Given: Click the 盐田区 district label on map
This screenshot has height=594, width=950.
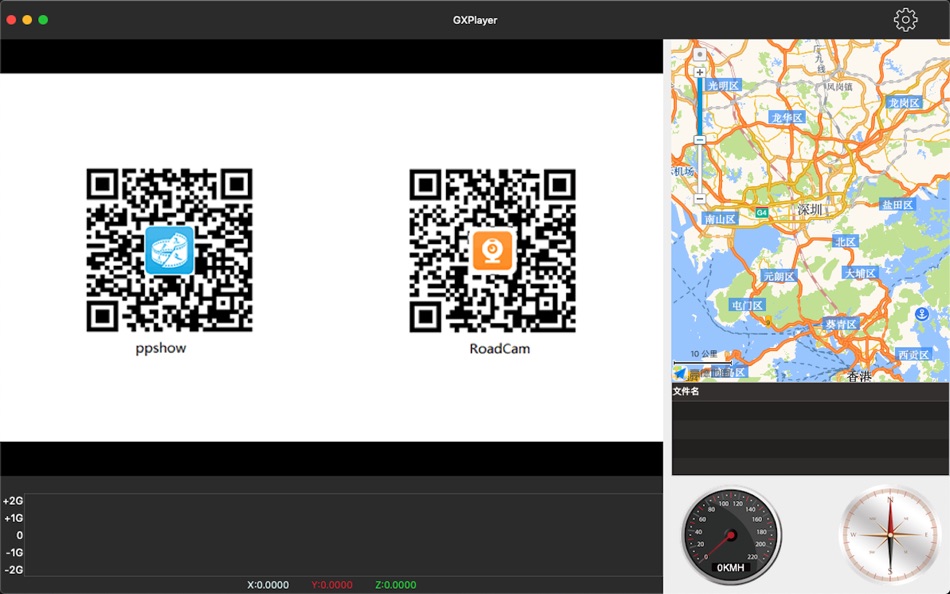Looking at the screenshot, I should pos(897,205).
